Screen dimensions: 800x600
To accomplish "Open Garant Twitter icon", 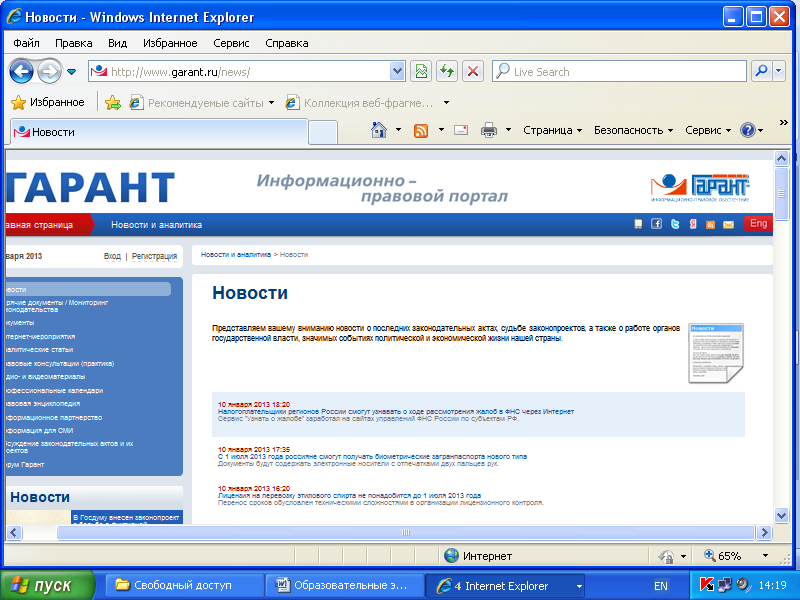I will pyautogui.click(x=675, y=224).
